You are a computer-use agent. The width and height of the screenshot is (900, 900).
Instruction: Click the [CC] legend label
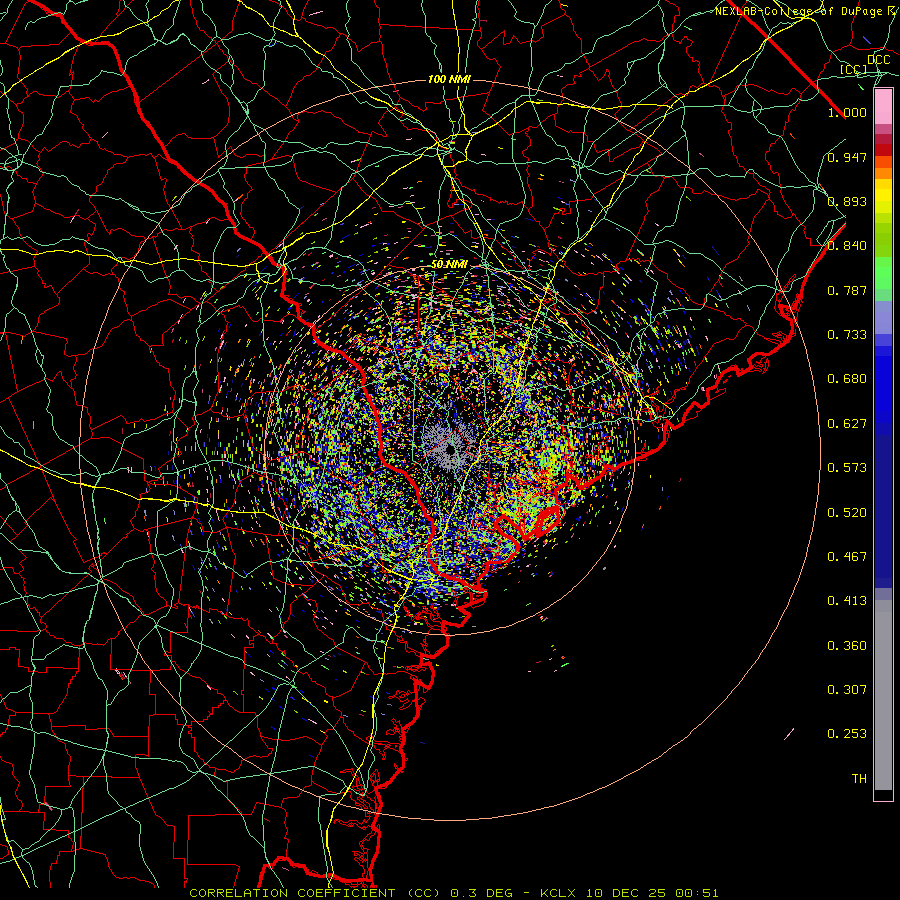click(853, 69)
